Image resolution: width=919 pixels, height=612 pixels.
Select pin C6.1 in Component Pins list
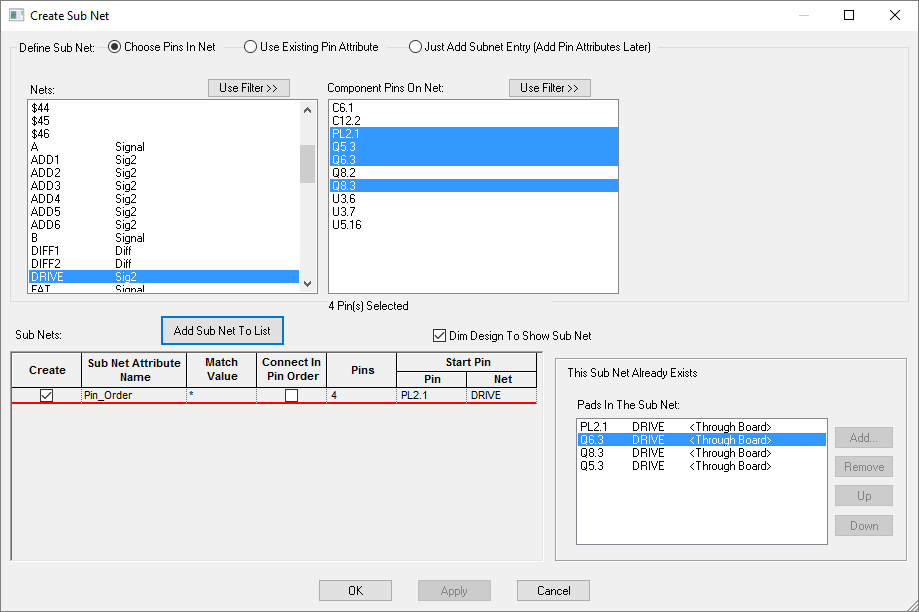[x=342, y=108]
